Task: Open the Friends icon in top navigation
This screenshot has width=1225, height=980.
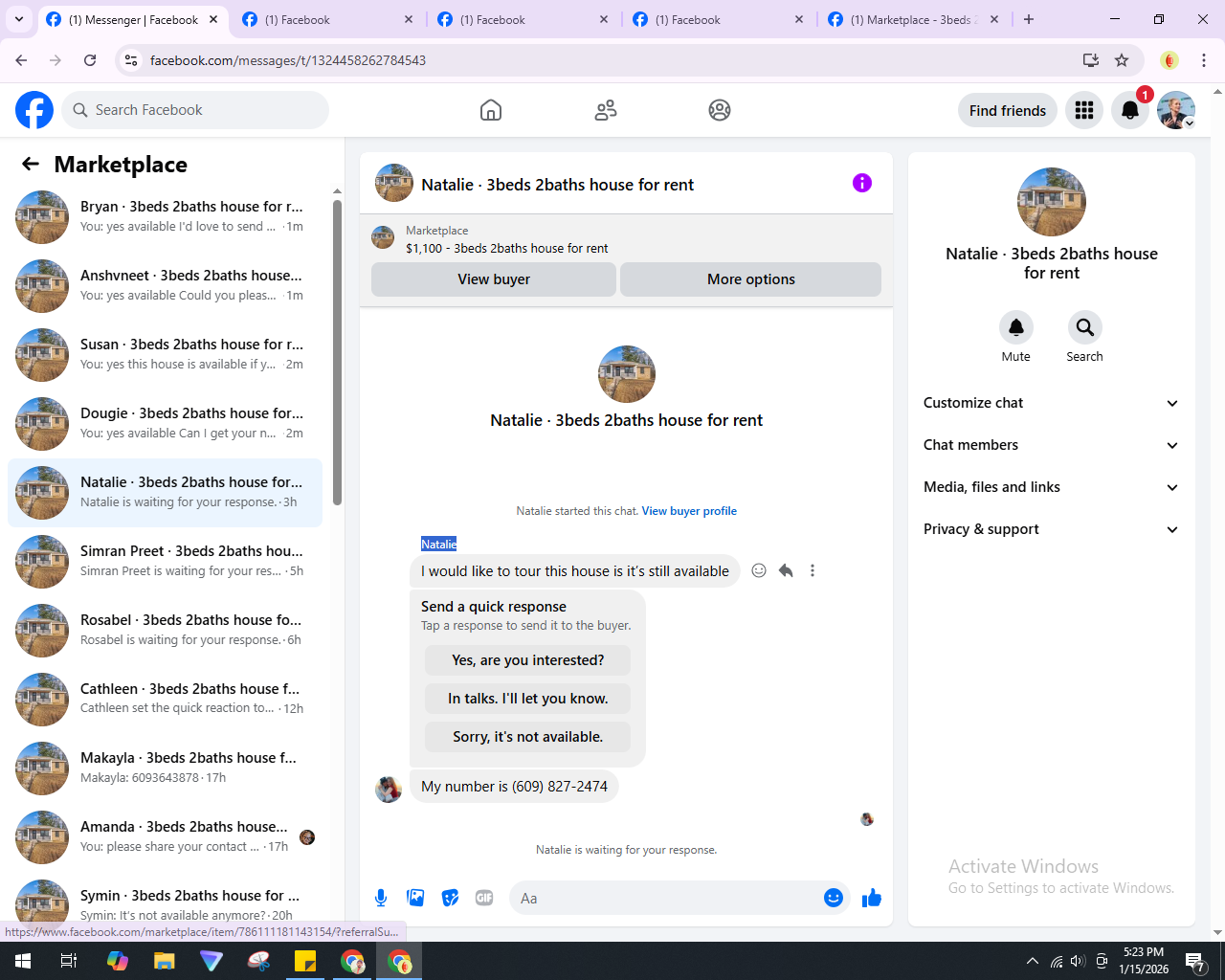Action: click(606, 110)
